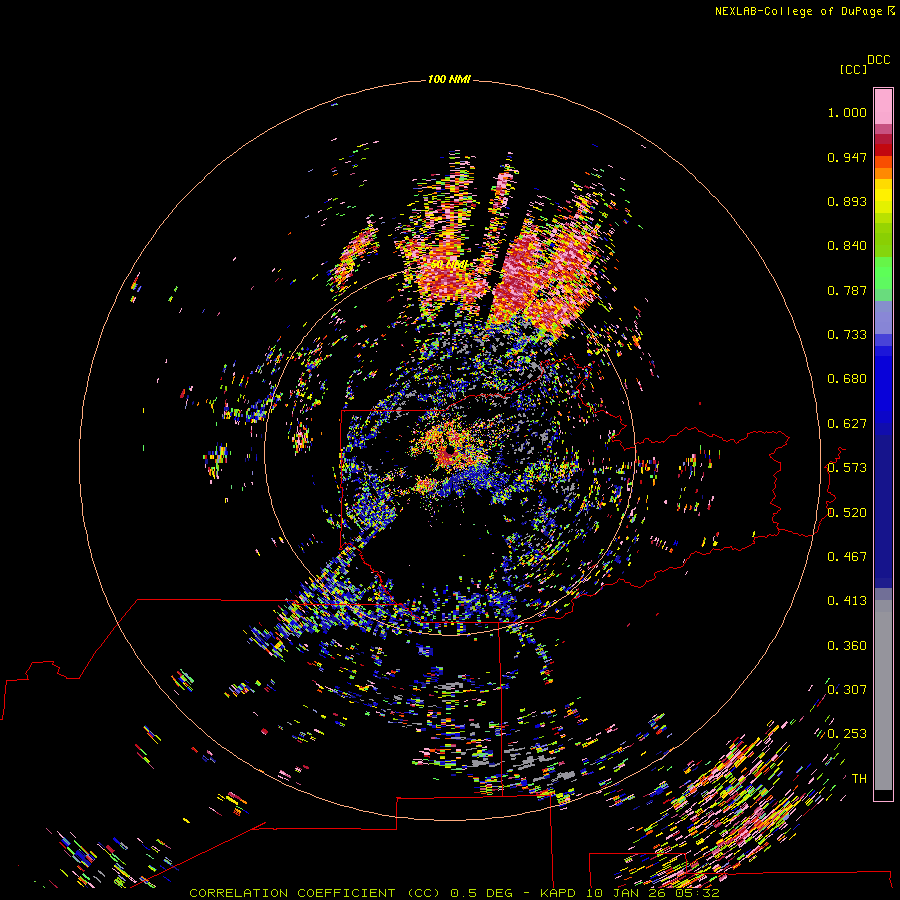
Task: Click the TH threshold label on the scale
Action: [x=859, y=779]
